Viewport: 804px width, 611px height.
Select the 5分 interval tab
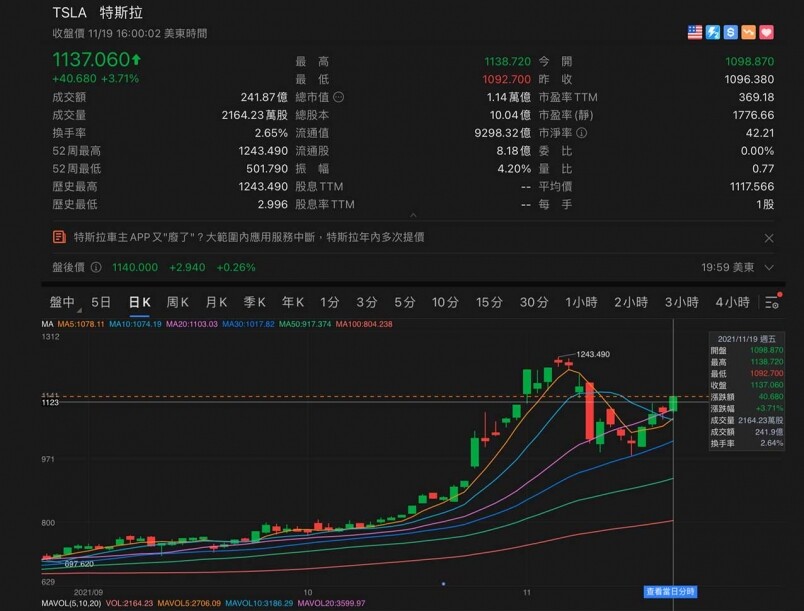[x=405, y=302]
